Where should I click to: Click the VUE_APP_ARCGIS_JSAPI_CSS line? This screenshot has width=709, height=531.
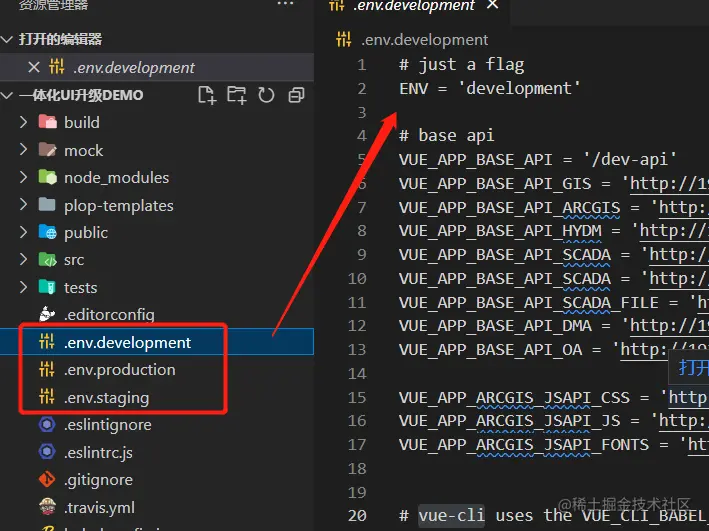(x=554, y=398)
